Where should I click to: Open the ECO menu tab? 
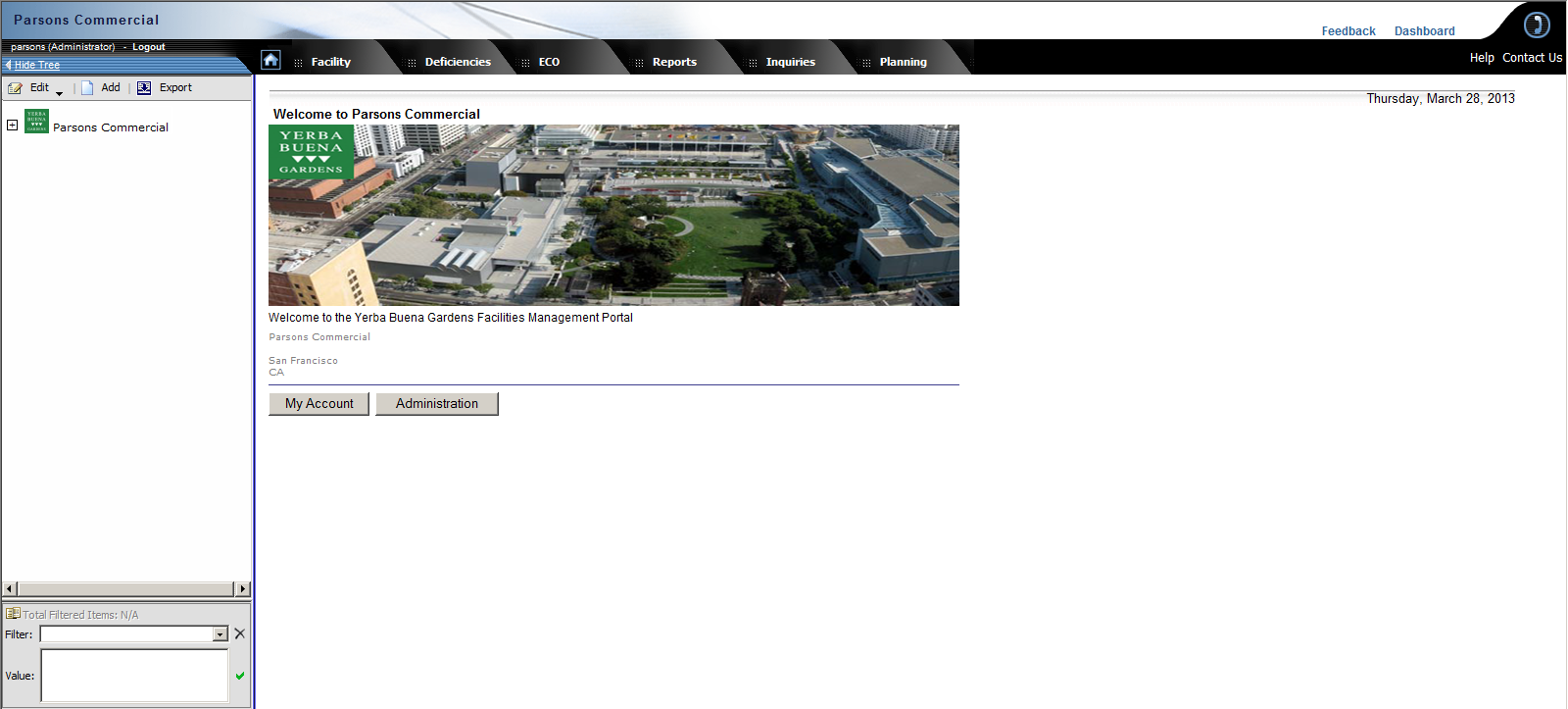tap(549, 62)
